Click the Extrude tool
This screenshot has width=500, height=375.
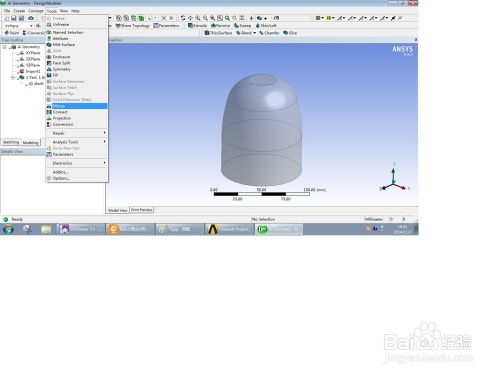(x=197, y=25)
